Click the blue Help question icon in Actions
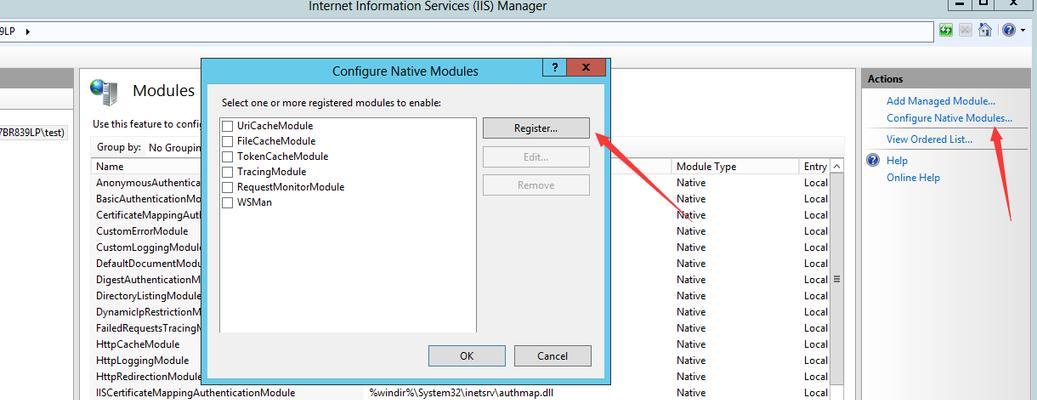1037x400 pixels. coord(873,161)
